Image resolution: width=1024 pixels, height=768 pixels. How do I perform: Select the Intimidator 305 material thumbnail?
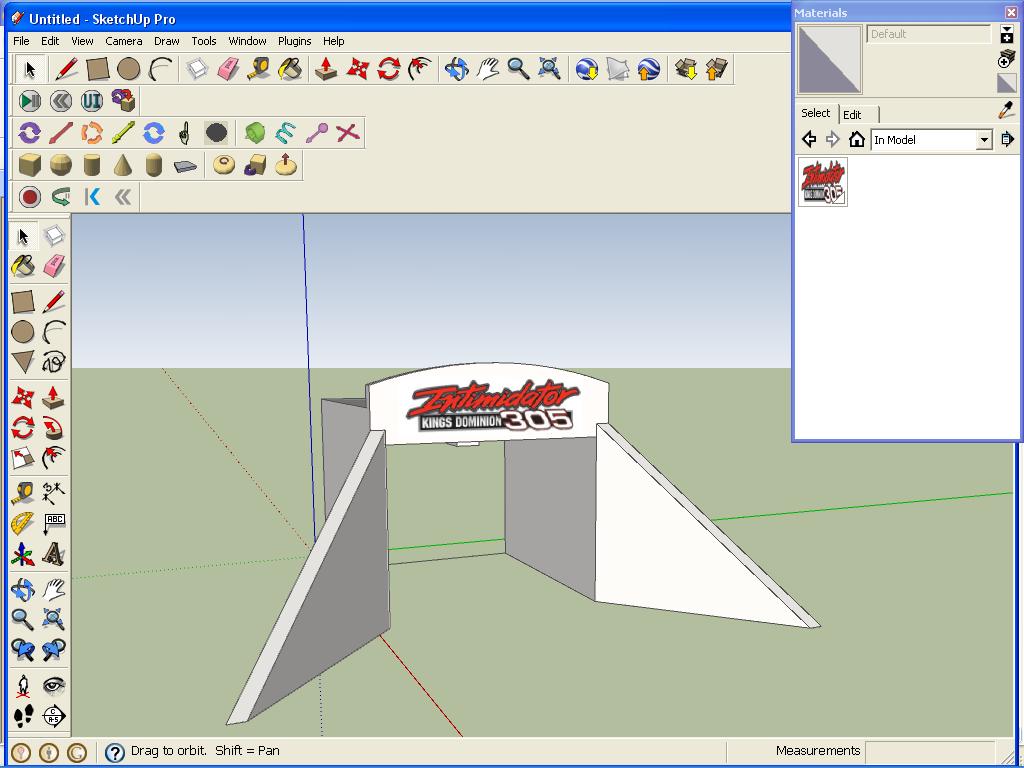tap(823, 182)
